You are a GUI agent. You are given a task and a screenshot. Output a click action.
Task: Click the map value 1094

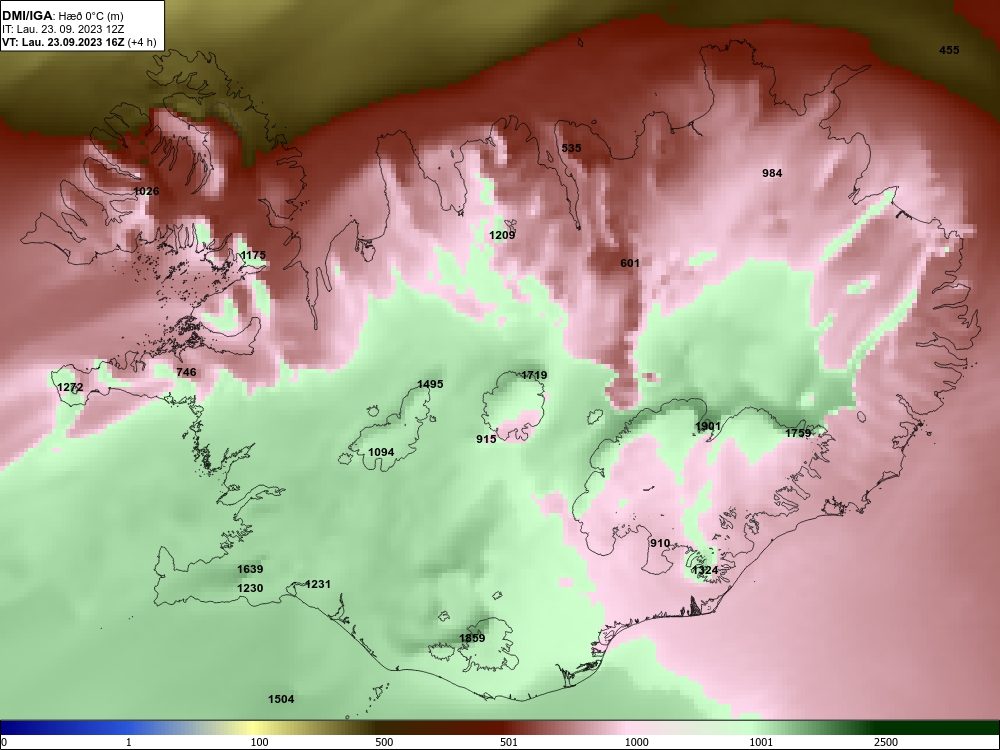coord(381,452)
